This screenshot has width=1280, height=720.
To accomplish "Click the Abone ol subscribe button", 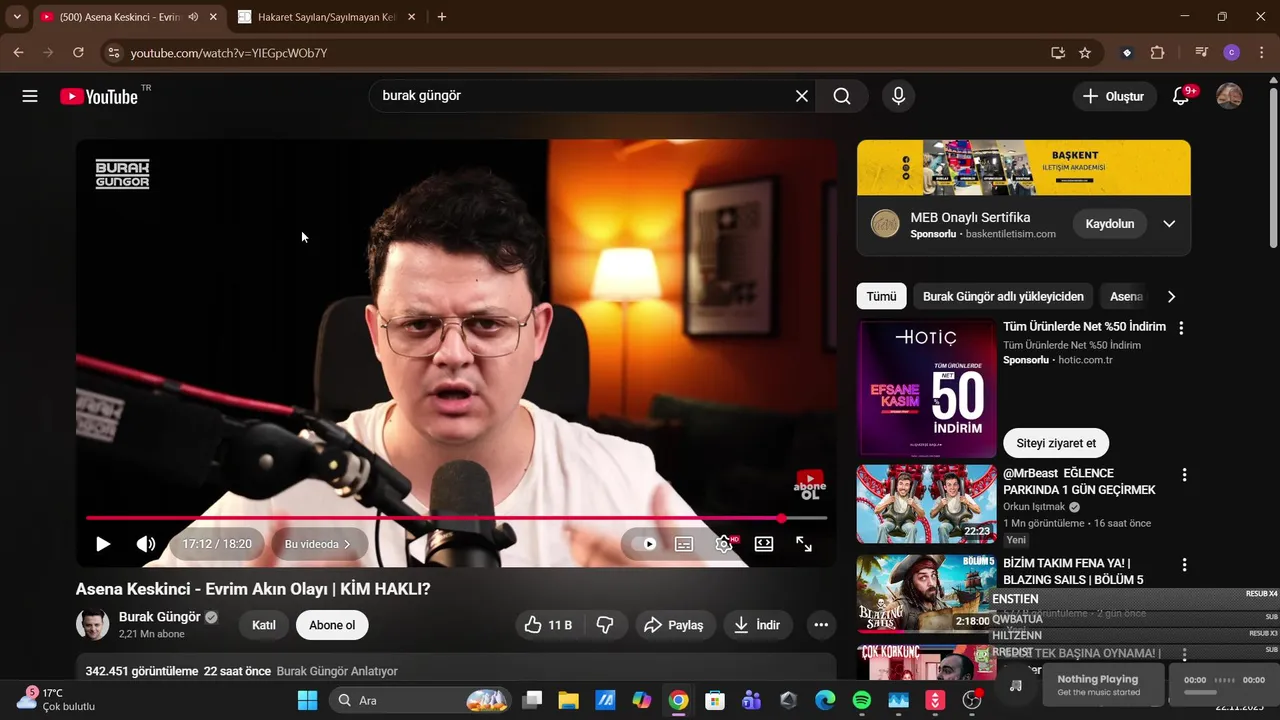I will pos(332,625).
